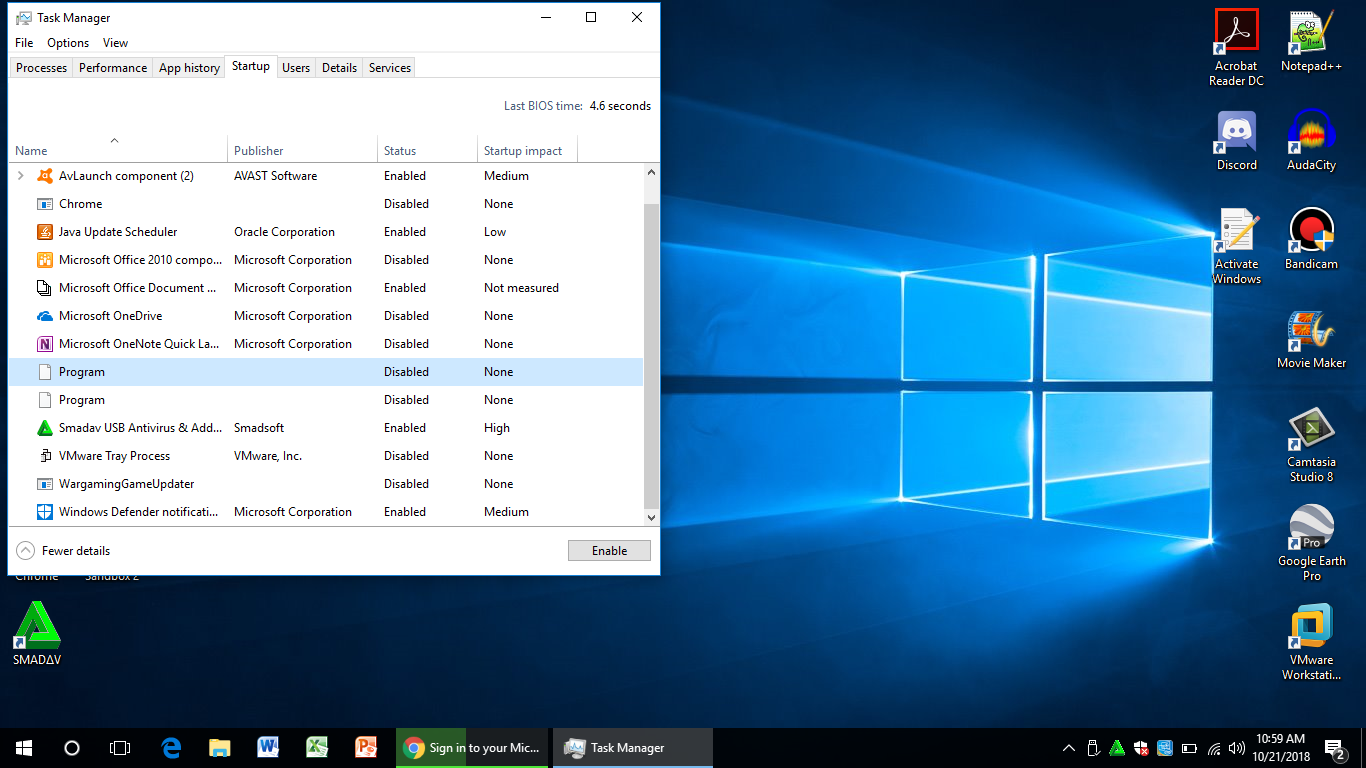
Task: Switch to the Performance tab
Action: point(113,68)
